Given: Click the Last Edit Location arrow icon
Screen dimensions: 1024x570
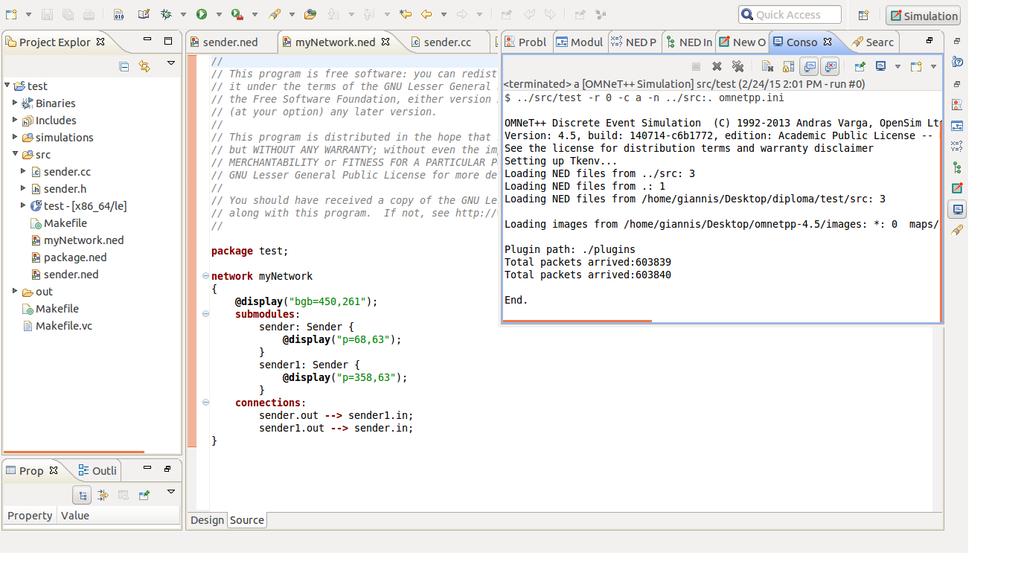Looking at the screenshot, I should click(x=406, y=14).
